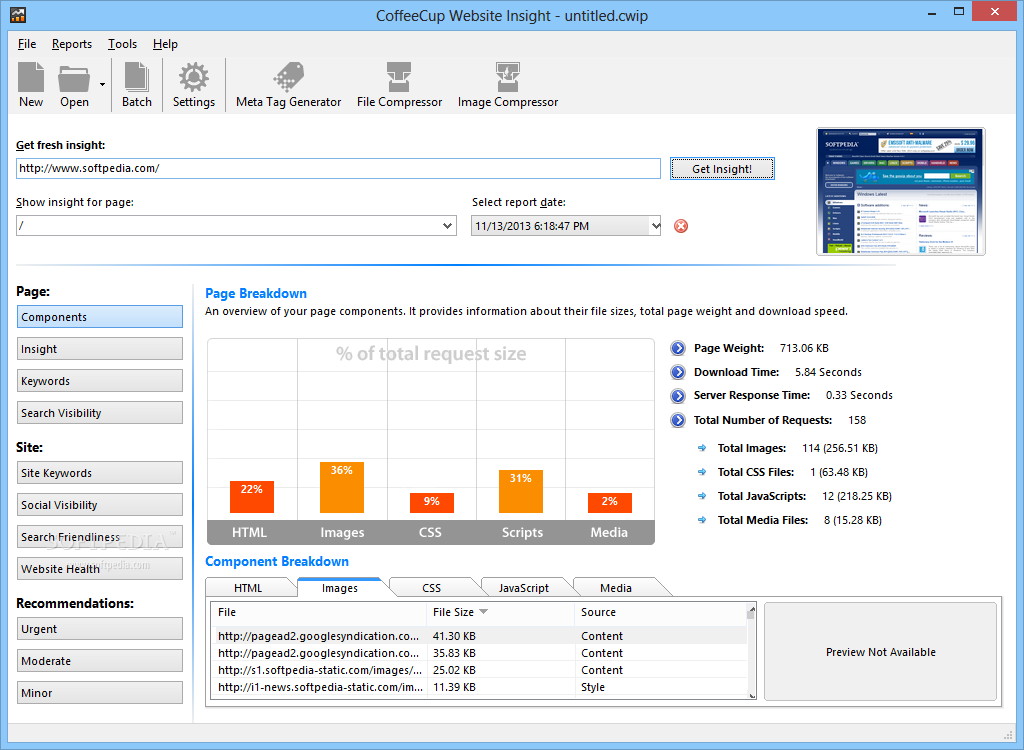Image resolution: width=1024 pixels, height=750 pixels.
Task: Click the arrow icon beside Total Media Files
Action: tap(702, 520)
